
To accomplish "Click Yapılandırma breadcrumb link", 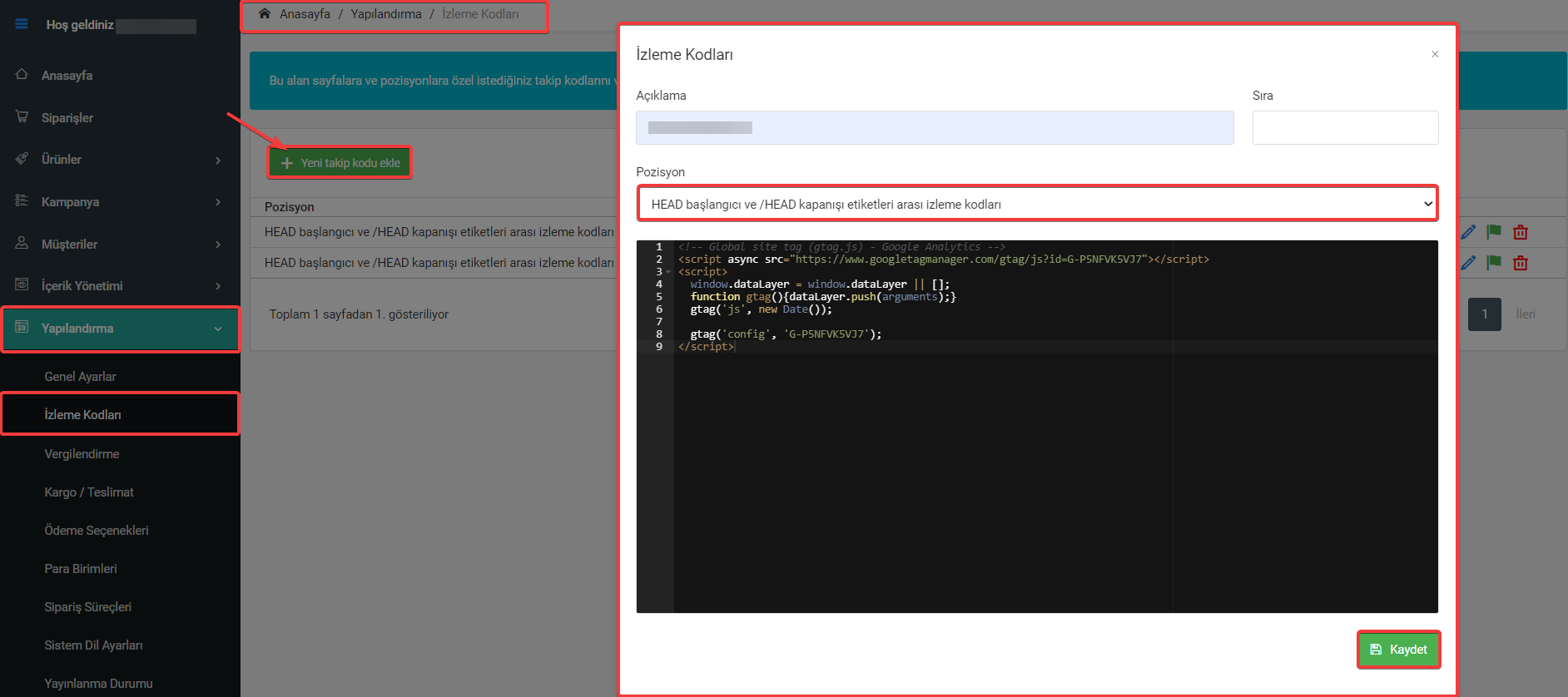I will point(386,14).
